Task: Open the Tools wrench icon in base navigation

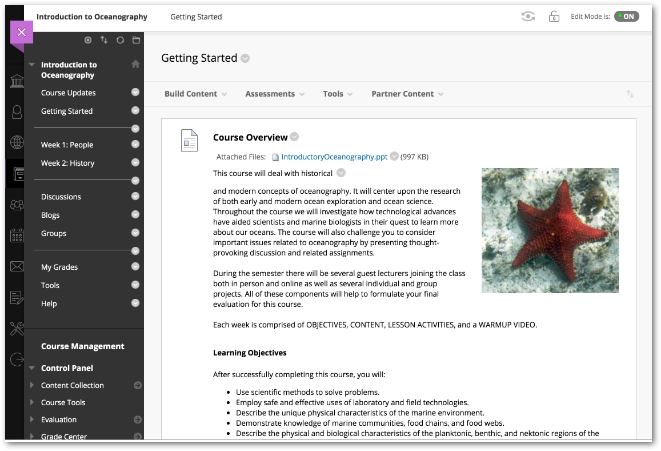Action: pos(17,328)
